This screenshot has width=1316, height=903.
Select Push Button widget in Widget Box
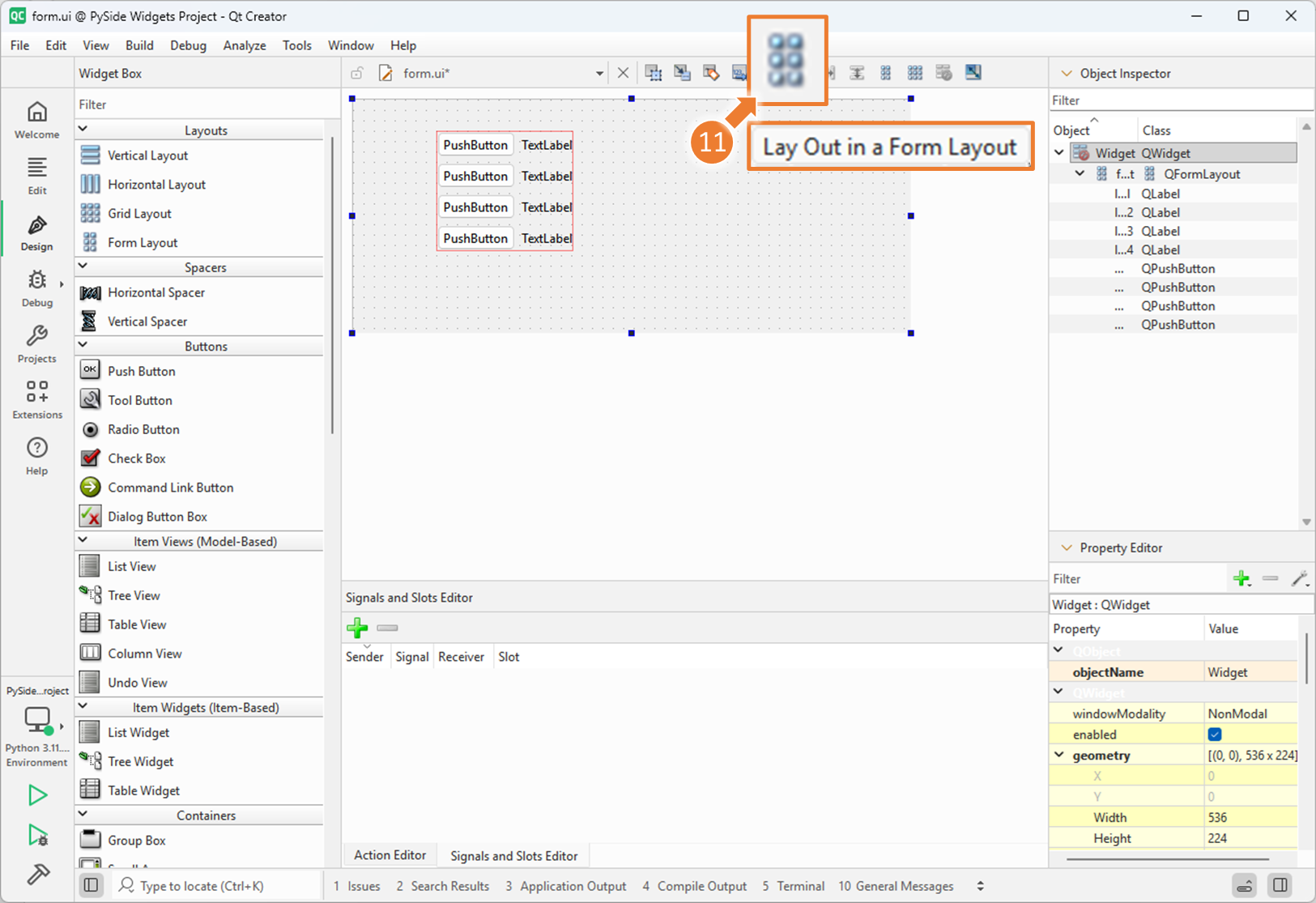[x=141, y=371]
